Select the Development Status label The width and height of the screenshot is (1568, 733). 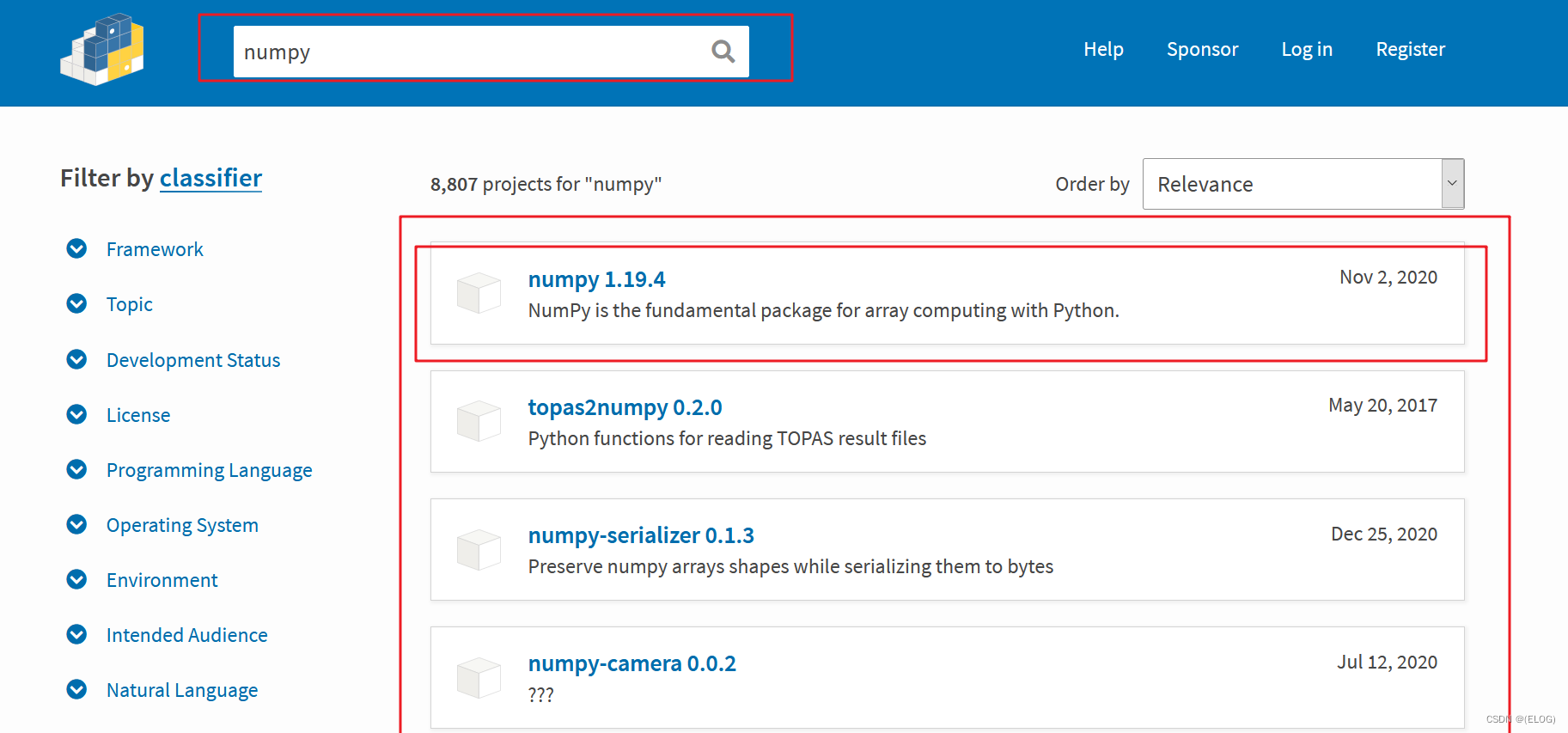[x=193, y=360]
